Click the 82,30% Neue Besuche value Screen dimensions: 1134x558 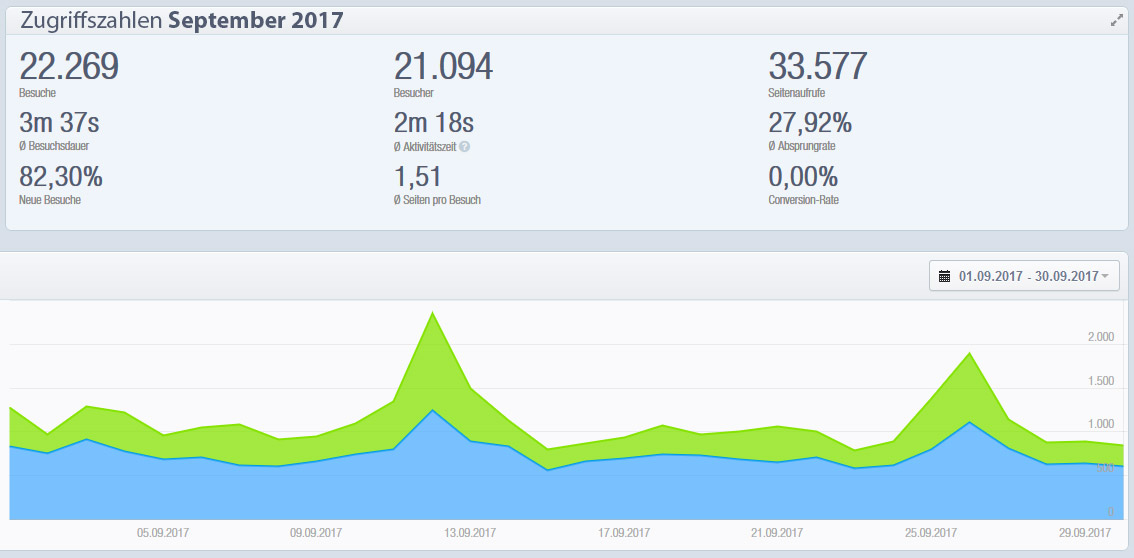61,178
